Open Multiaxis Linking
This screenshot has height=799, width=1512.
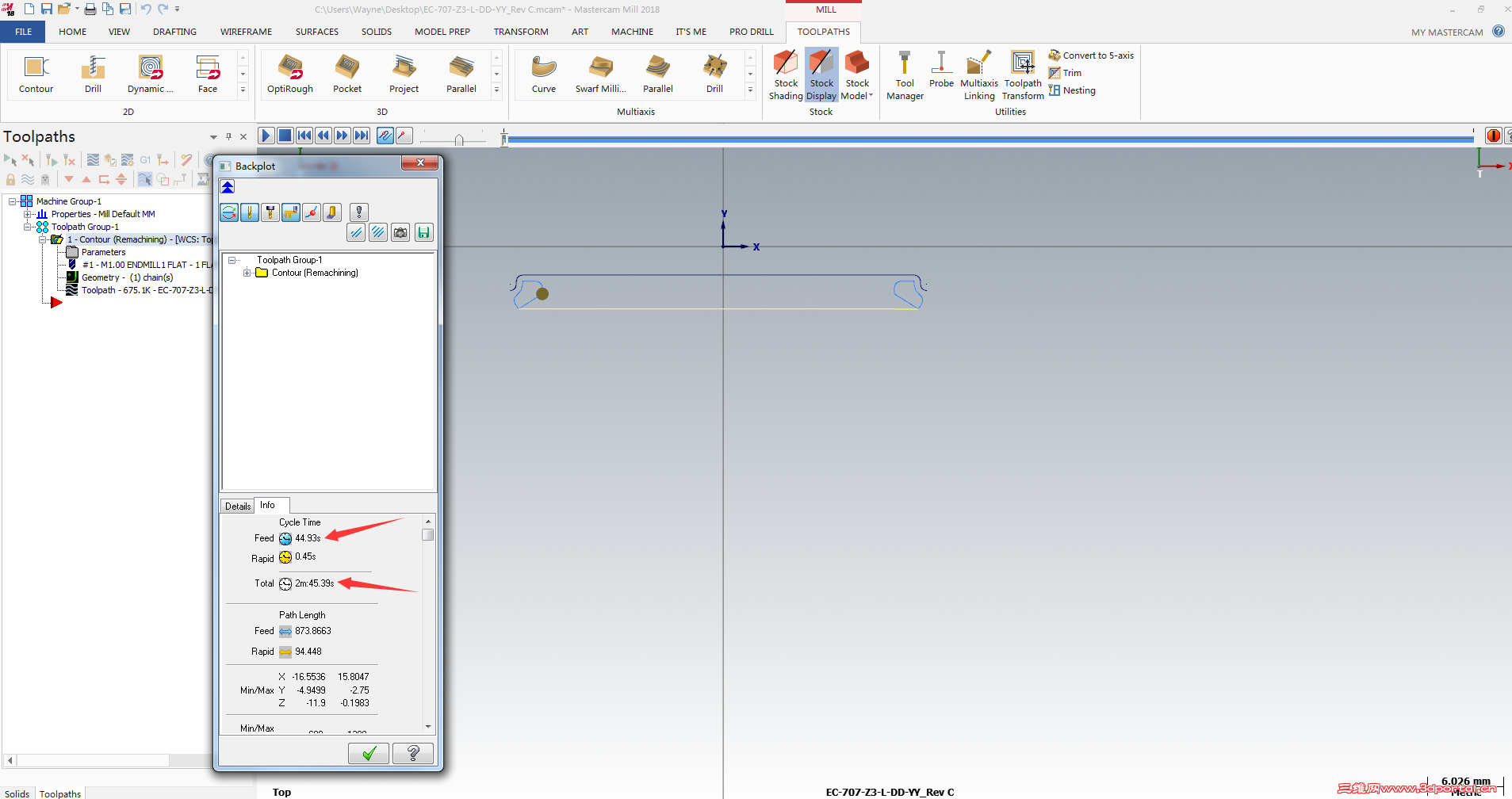979,75
